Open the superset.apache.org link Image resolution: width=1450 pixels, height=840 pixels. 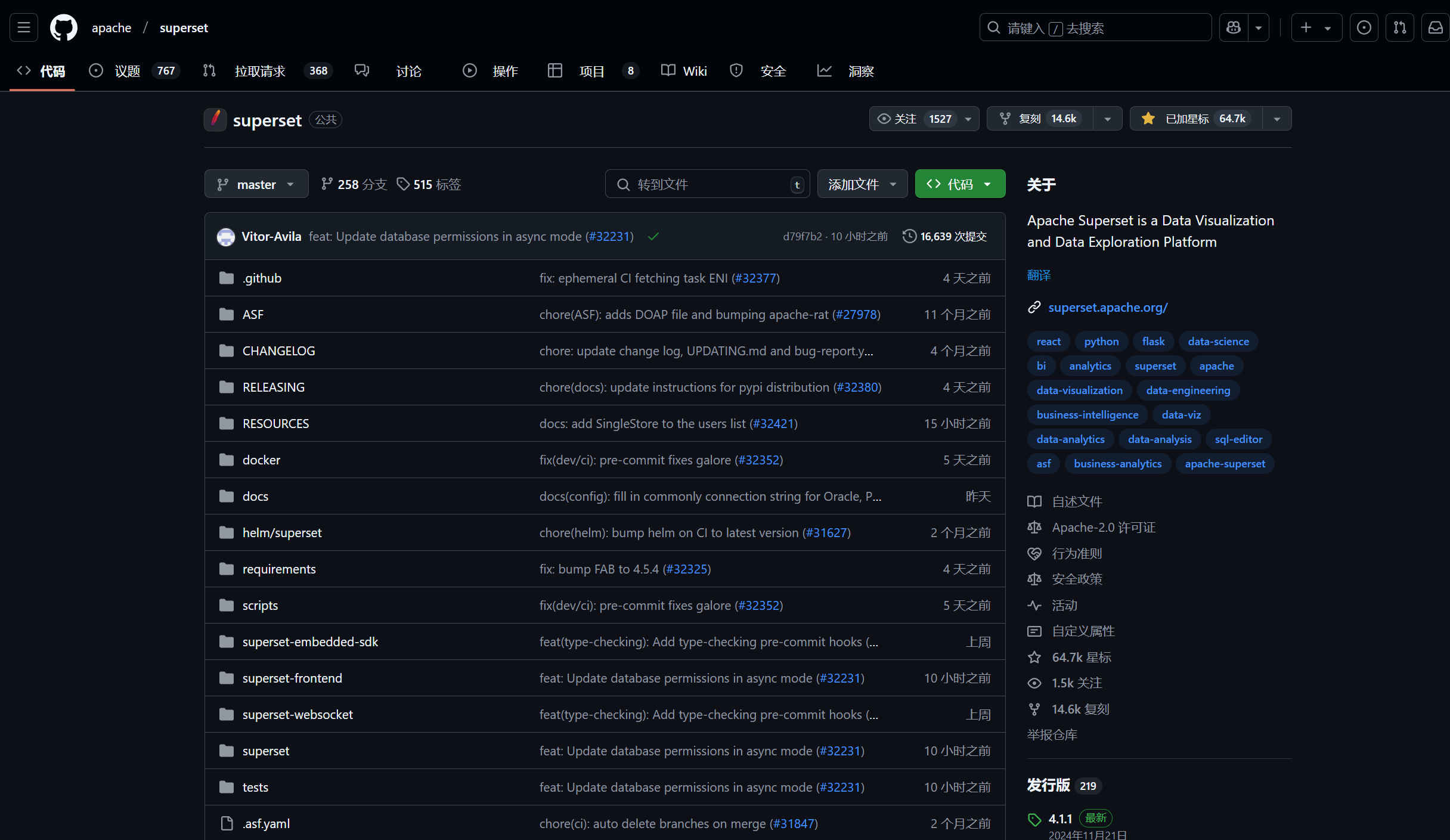[x=1108, y=308]
